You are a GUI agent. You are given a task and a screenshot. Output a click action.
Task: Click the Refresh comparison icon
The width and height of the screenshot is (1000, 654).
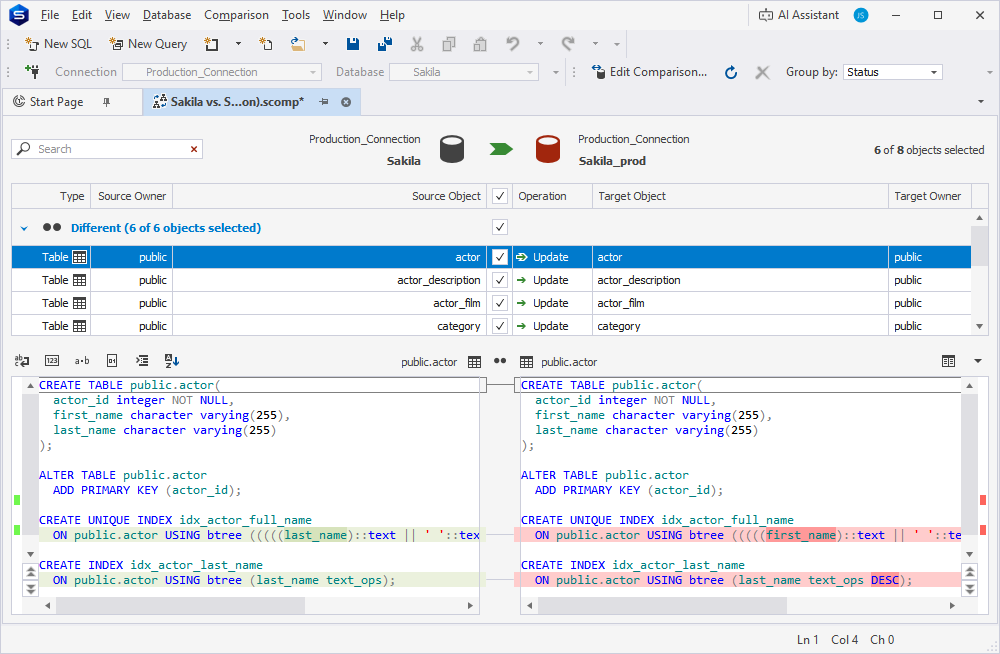(x=731, y=72)
